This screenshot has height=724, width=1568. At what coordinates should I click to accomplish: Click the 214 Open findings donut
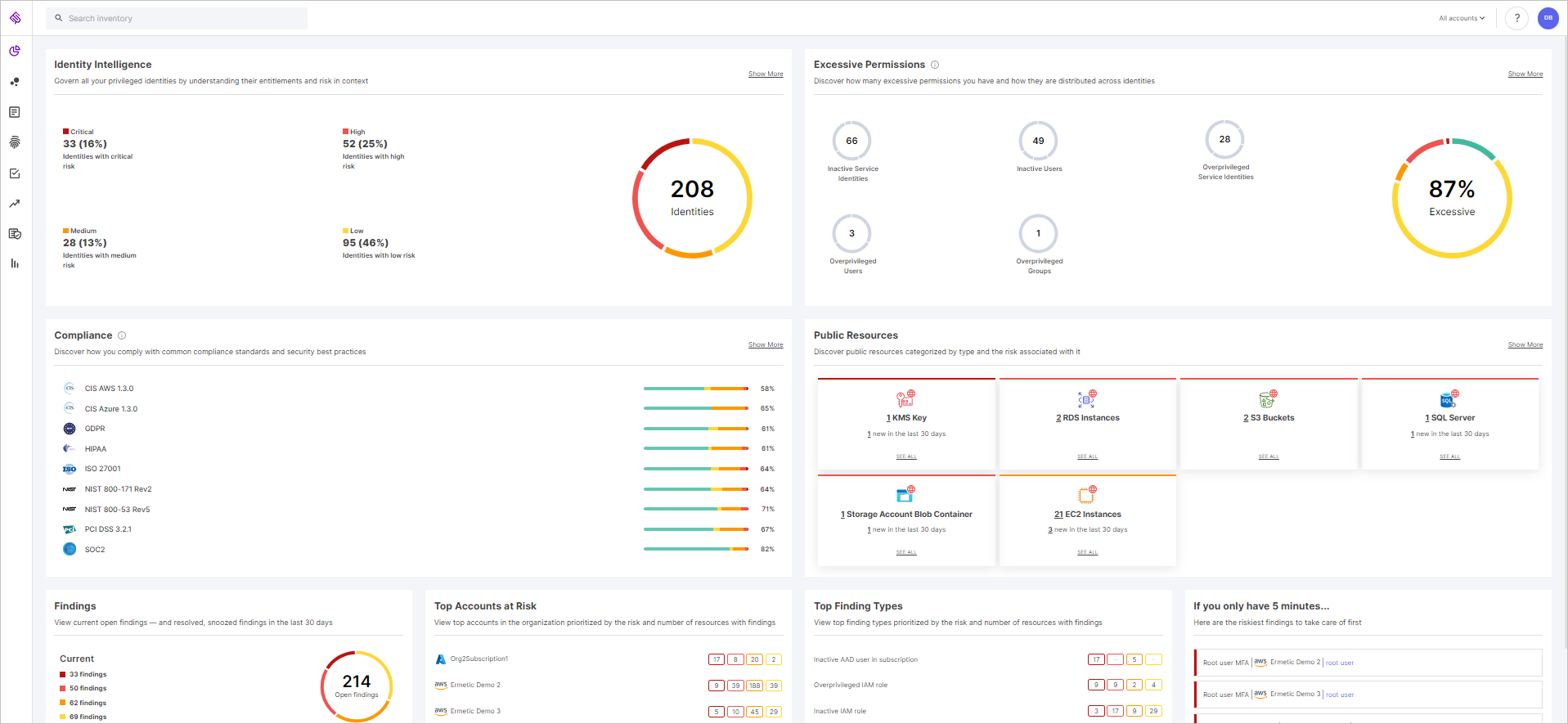[x=357, y=686]
